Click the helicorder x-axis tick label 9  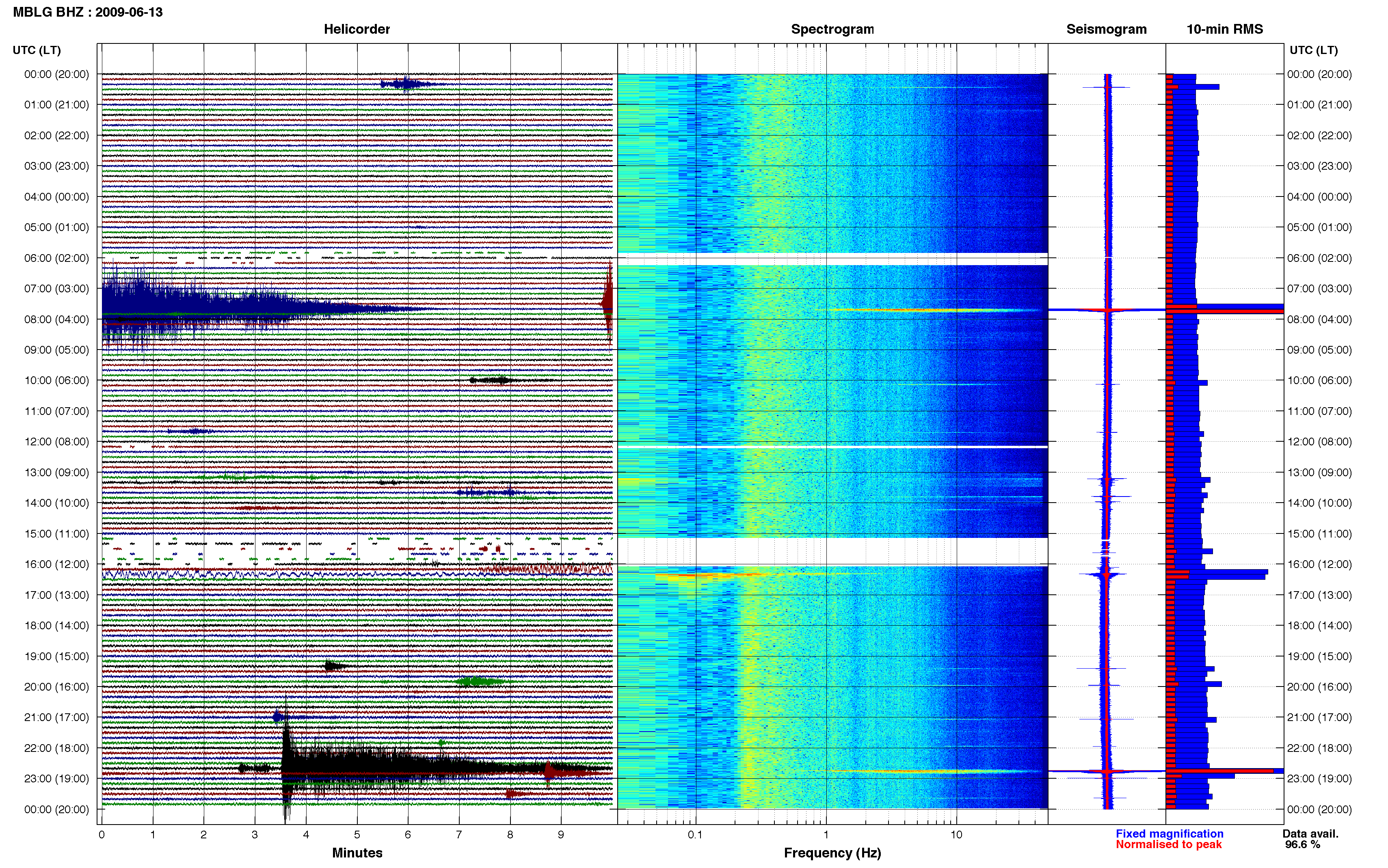(561, 835)
